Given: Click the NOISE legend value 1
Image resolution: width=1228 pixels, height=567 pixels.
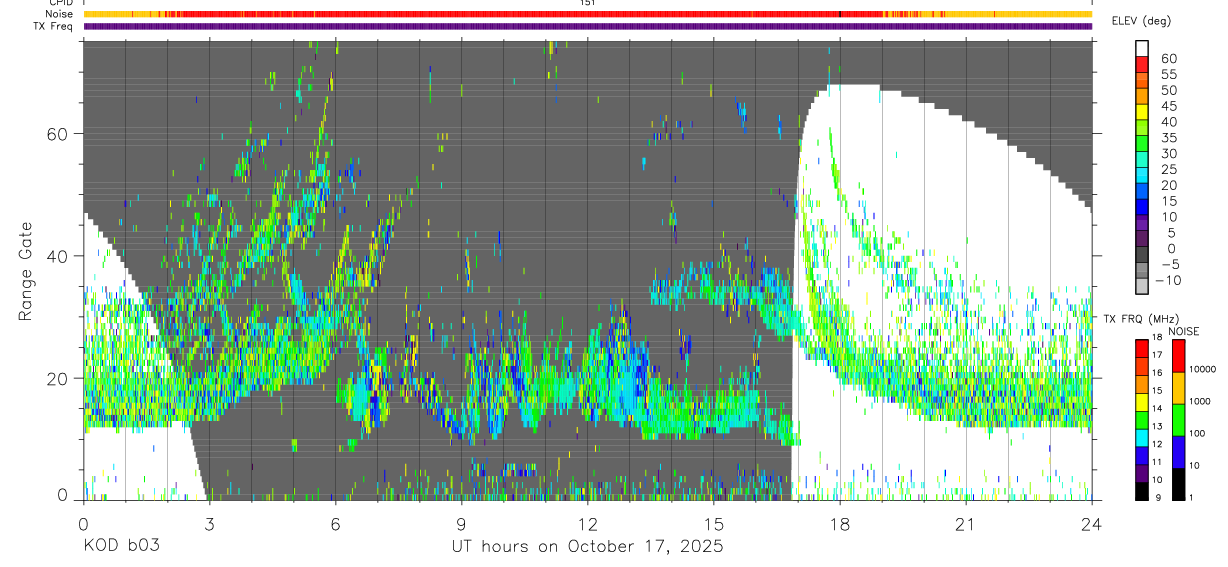Looking at the screenshot, I should click(x=1193, y=497).
